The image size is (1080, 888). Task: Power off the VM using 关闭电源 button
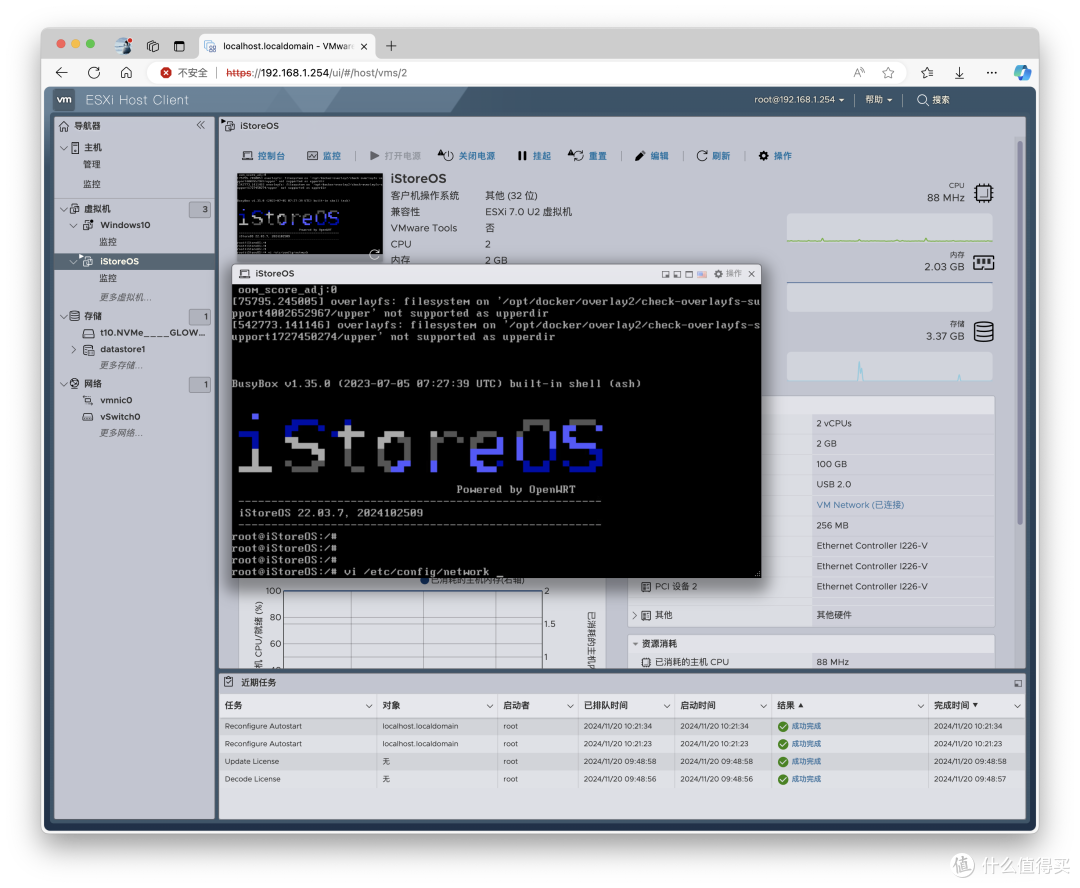pos(466,155)
